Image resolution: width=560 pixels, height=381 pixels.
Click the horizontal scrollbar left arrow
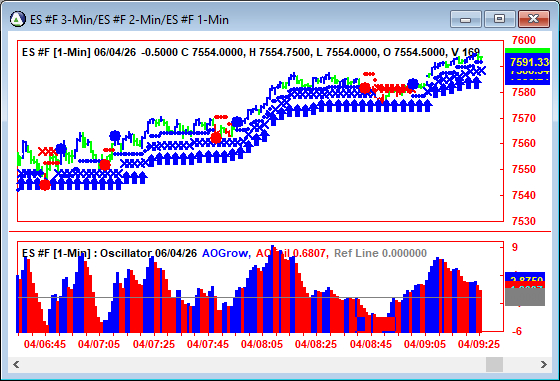click(x=16, y=365)
